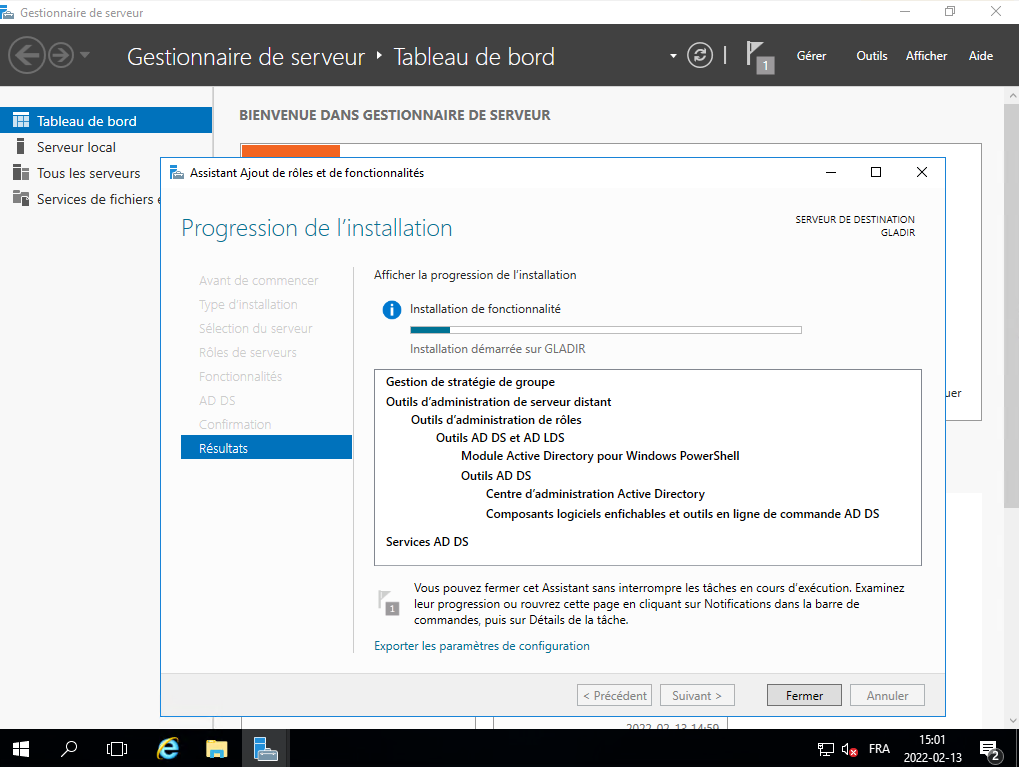Select the Type d'installation wizard step

click(248, 304)
